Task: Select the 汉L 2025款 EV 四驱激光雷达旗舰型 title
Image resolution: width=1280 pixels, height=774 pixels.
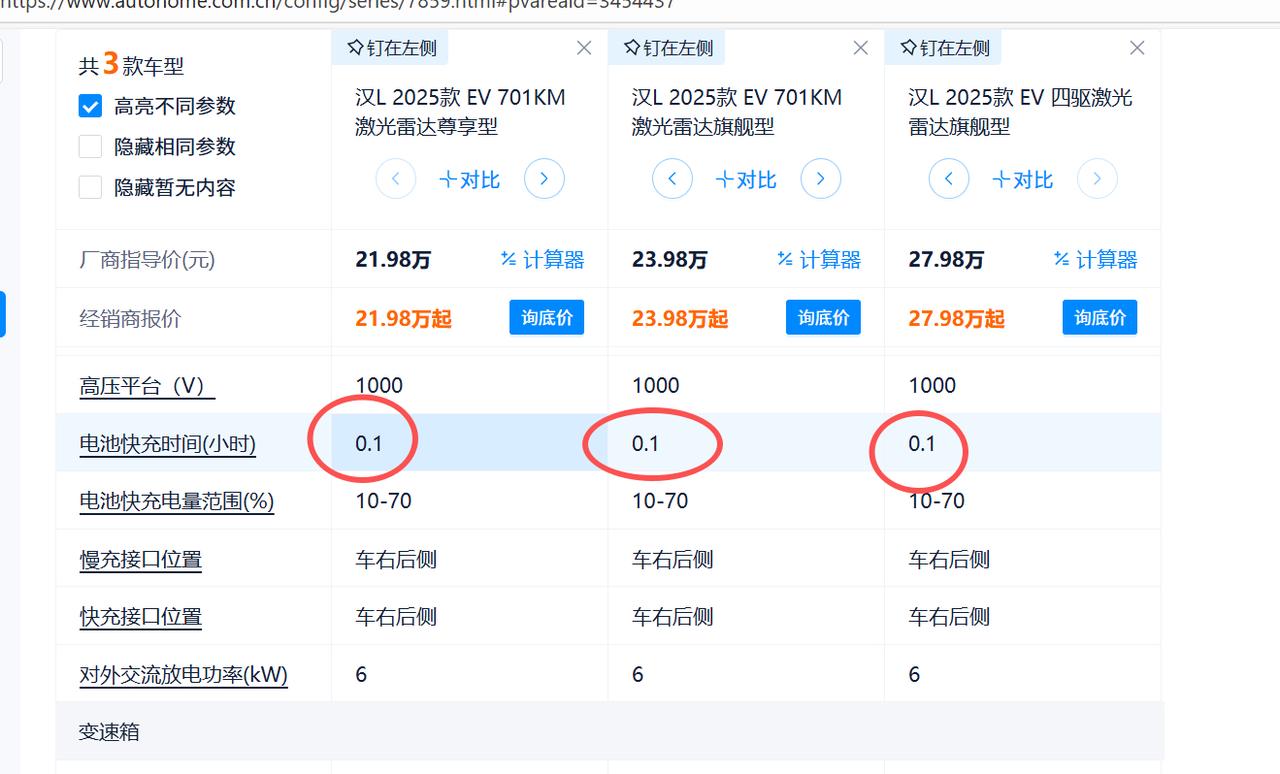Action: pos(1020,112)
